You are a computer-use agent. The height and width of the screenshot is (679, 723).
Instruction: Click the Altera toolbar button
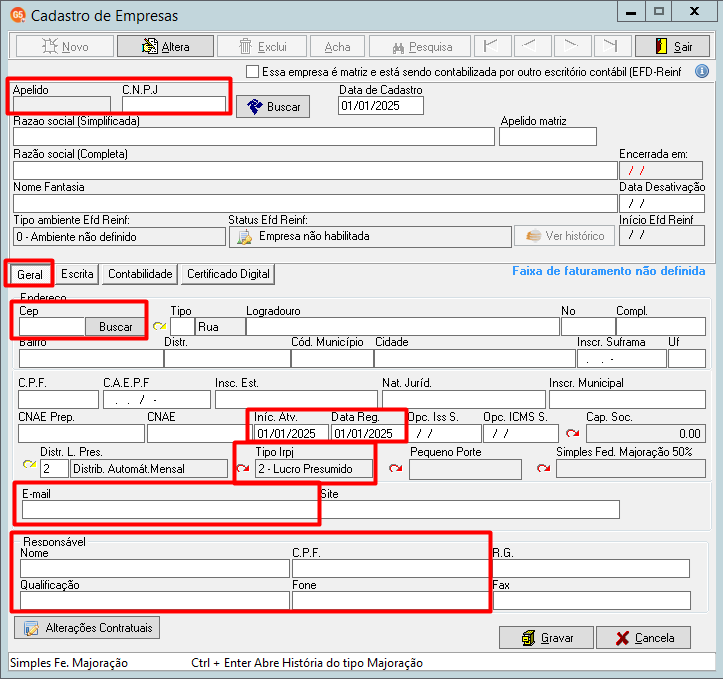coord(165,46)
